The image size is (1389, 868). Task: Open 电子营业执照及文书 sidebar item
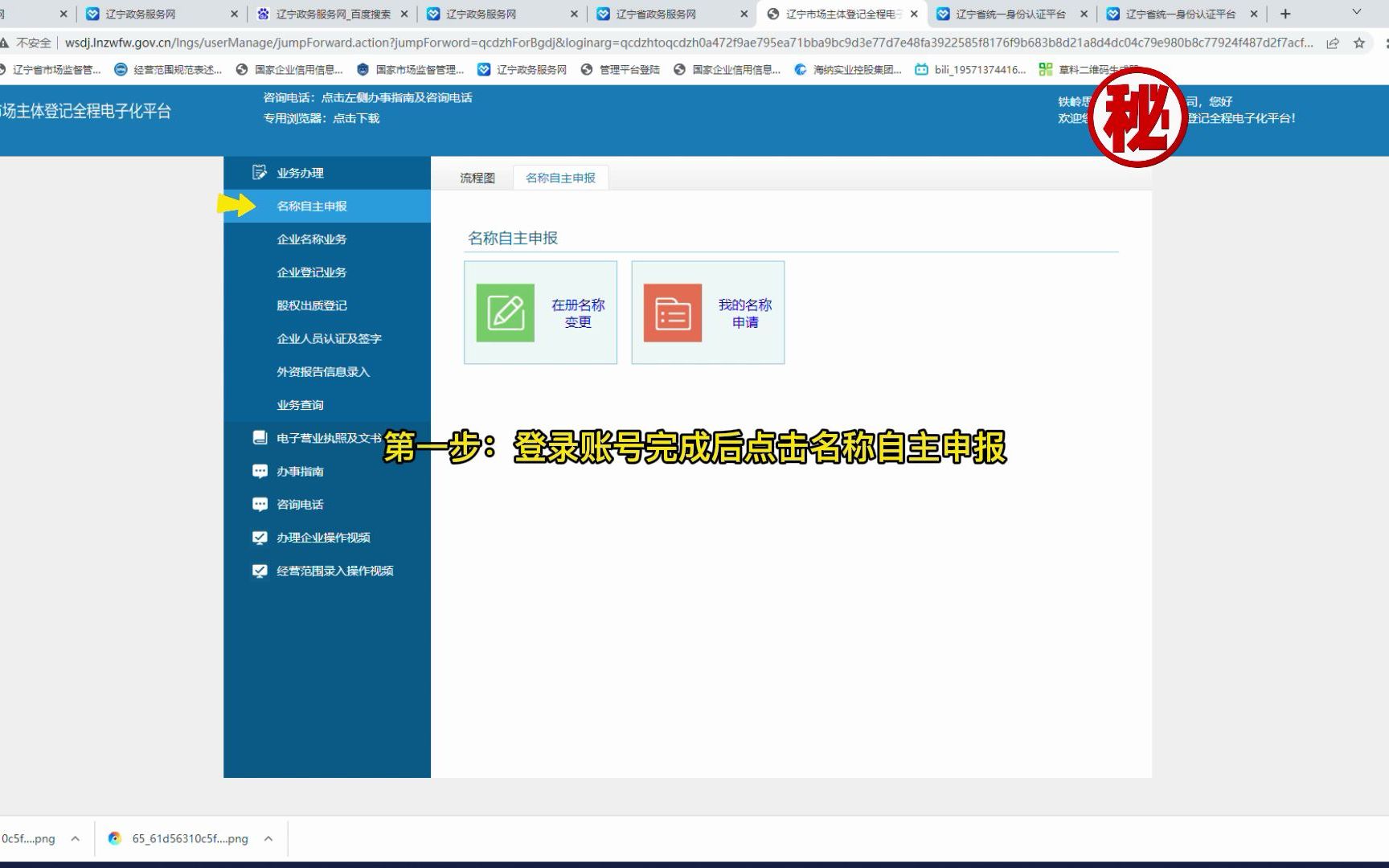(x=327, y=437)
